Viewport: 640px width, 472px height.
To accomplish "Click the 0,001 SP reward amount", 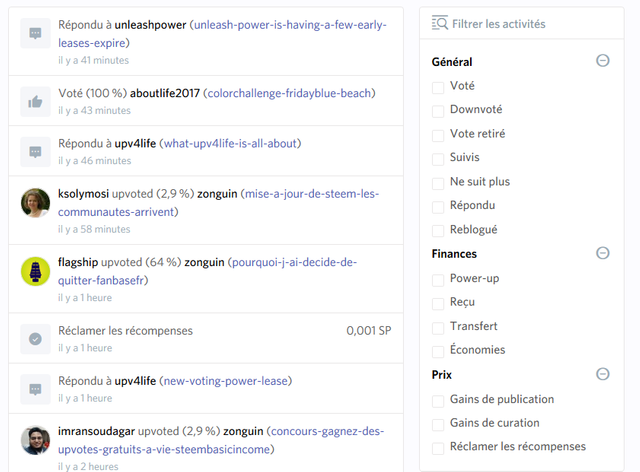I will pyautogui.click(x=369, y=331).
